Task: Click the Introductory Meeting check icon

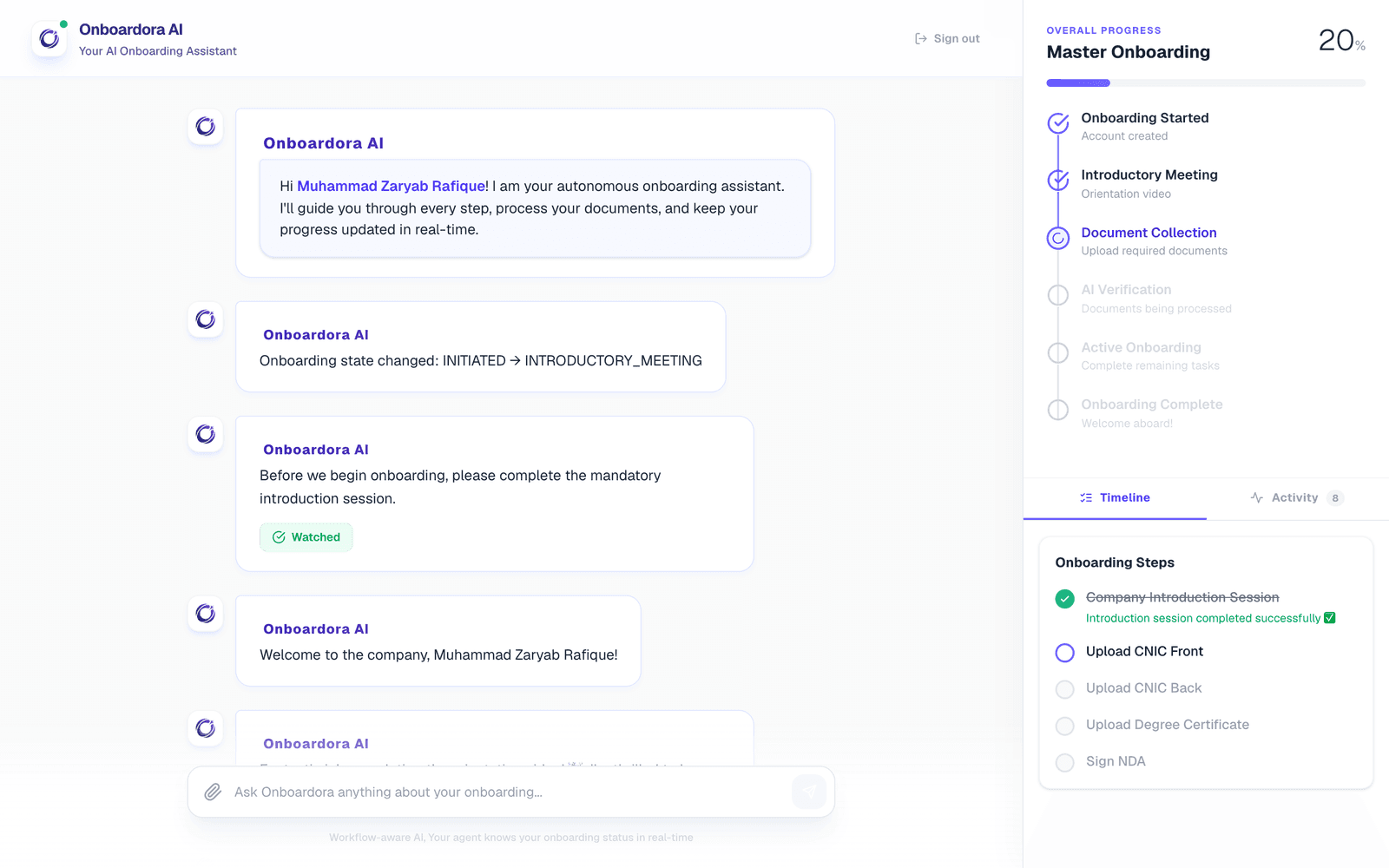Action: coord(1058,181)
